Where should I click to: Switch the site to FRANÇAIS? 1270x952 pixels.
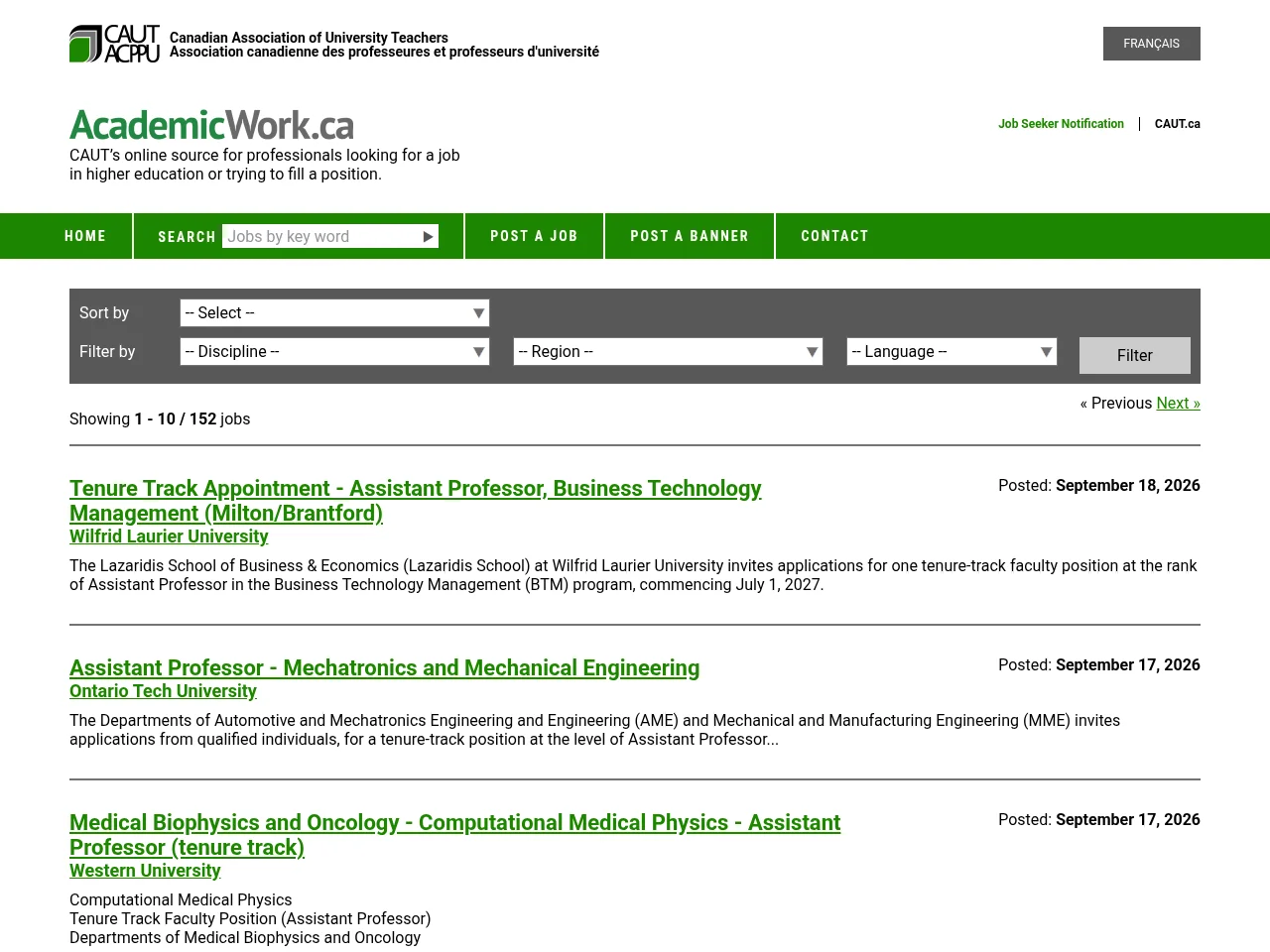point(1151,44)
